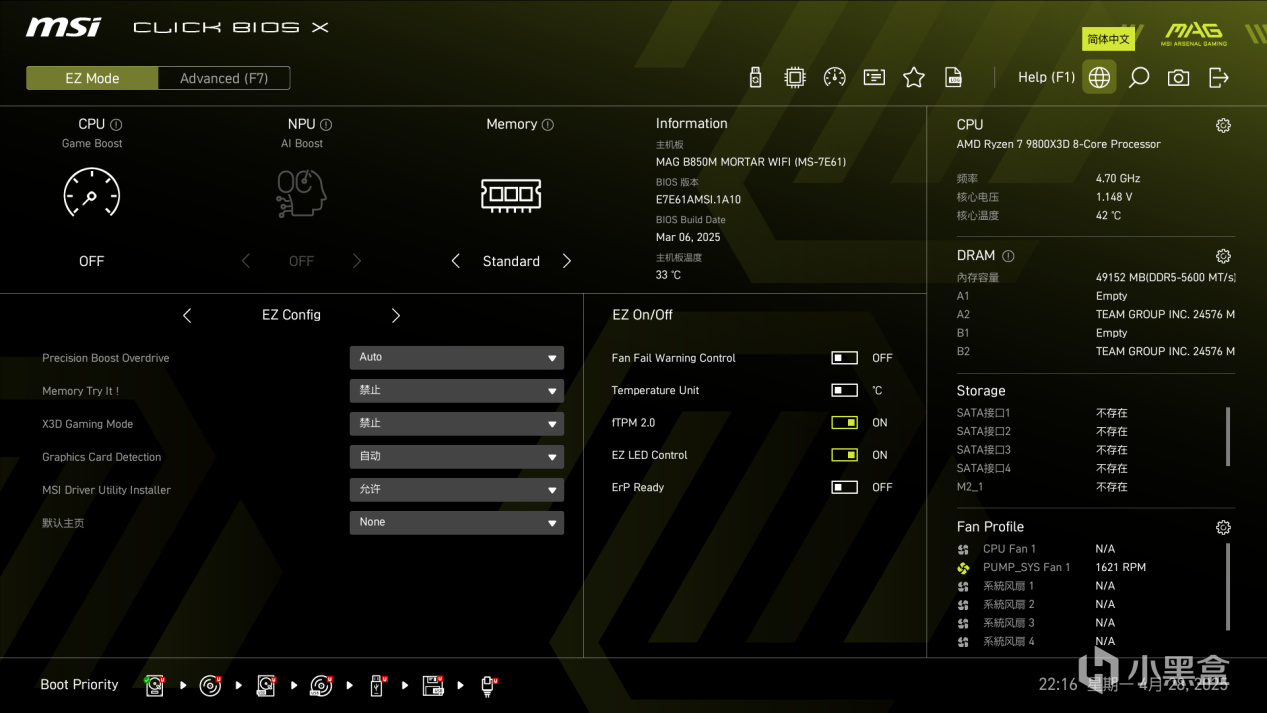Open Help (F1)
The width and height of the screenshot is (1267, 713).
click(1046, 77)
